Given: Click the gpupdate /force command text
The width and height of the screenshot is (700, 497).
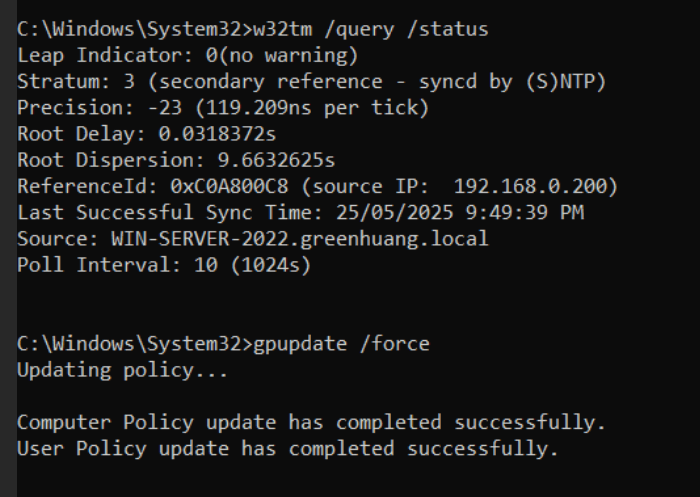Looking at the screenshot, I should click(x=341, y=344).
